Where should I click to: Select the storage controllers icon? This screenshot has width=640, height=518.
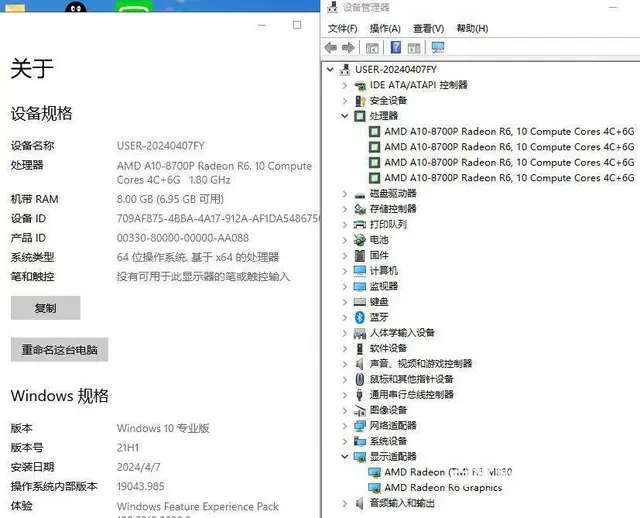point(360,209)
